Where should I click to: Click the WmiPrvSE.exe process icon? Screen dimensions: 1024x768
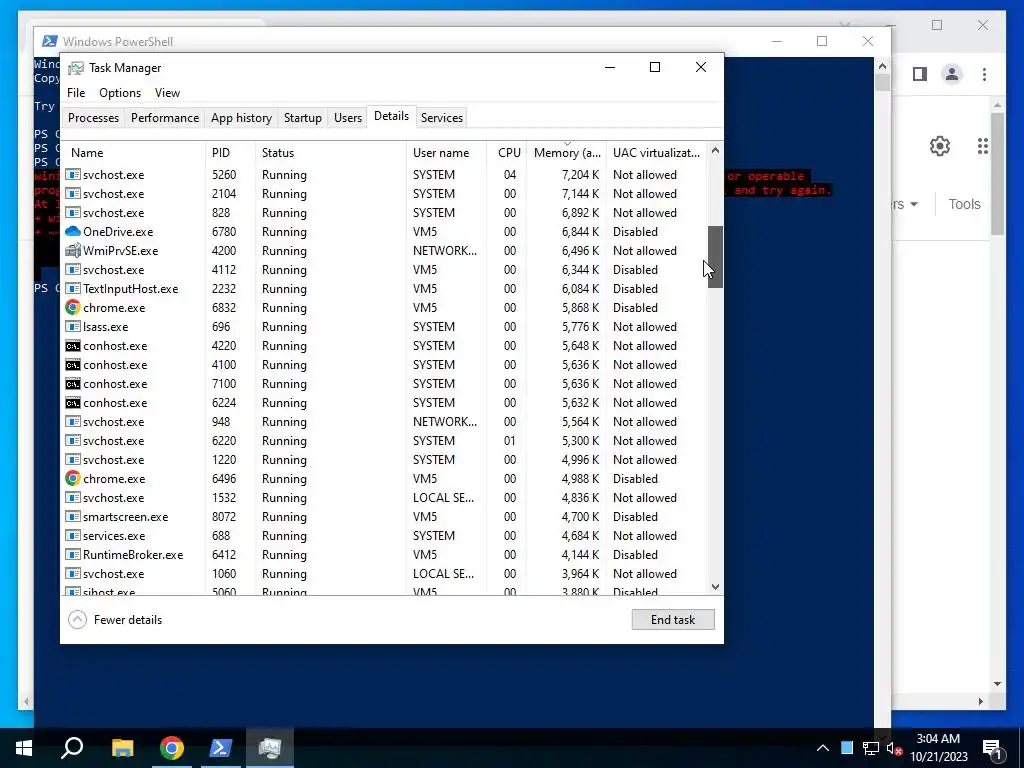(x=73, y=251)
